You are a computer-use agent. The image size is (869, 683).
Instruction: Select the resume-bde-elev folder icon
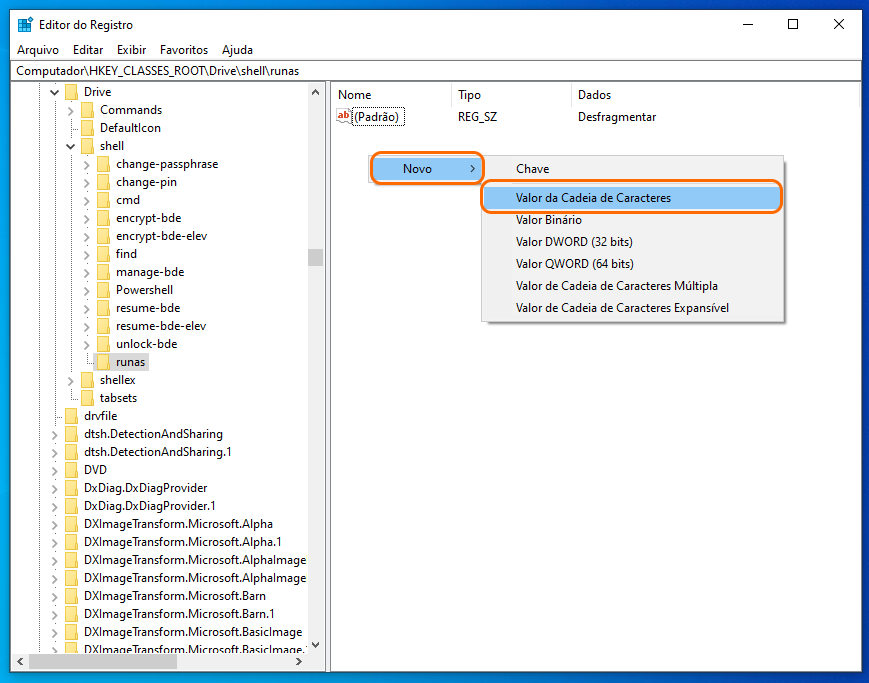104,326
